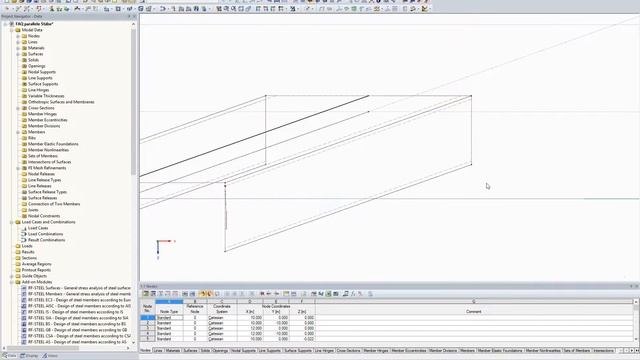The image size is (640, 360).
Task: Select Ribs in the navigator tree
Action: (x=32, y=138)
